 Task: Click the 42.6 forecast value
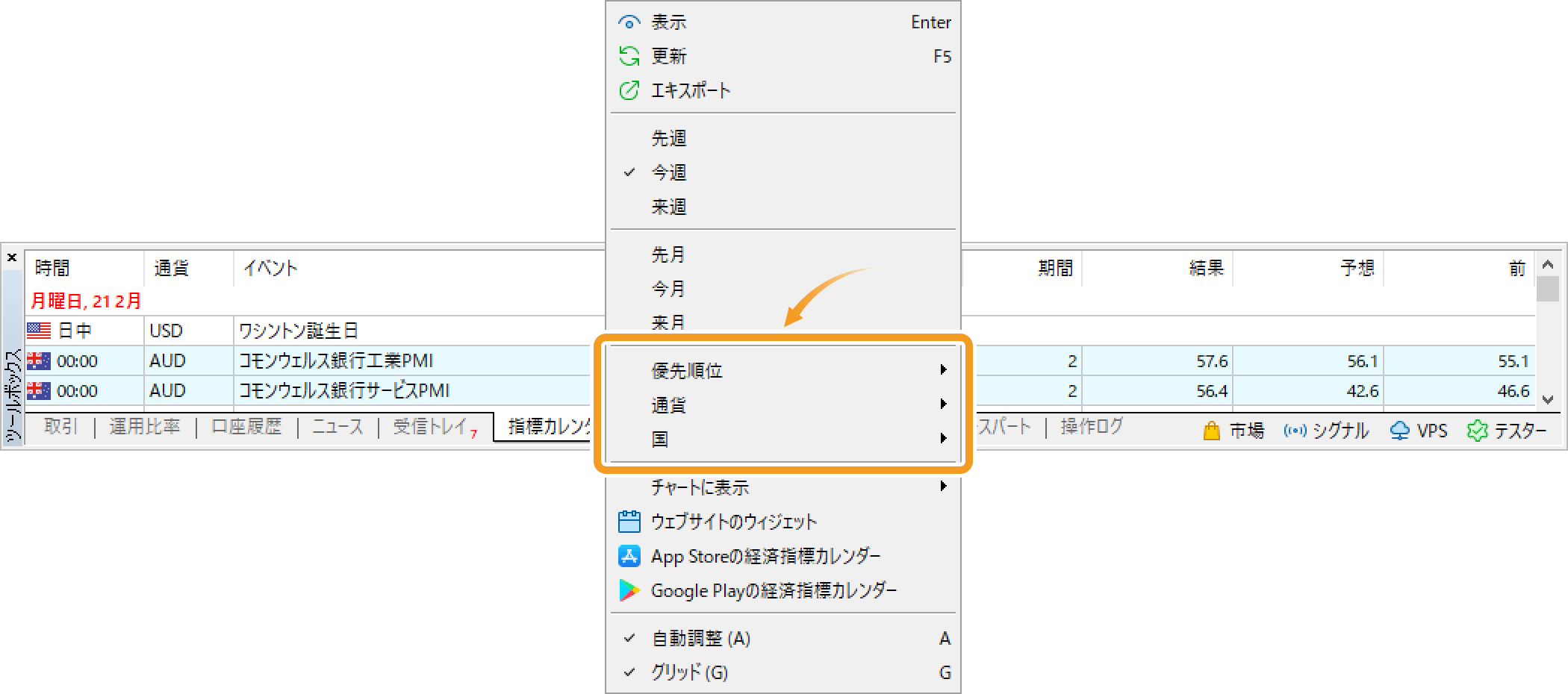[x=1363, y=391]
